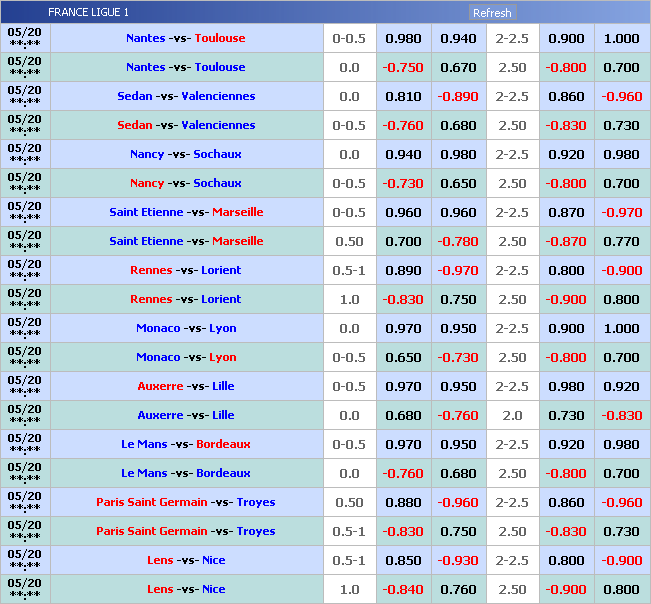The image size is (651, 604).
Task: Click 0.880 odds for Paris Saint Germain-Troyes
Action: [x=403, y=503]
